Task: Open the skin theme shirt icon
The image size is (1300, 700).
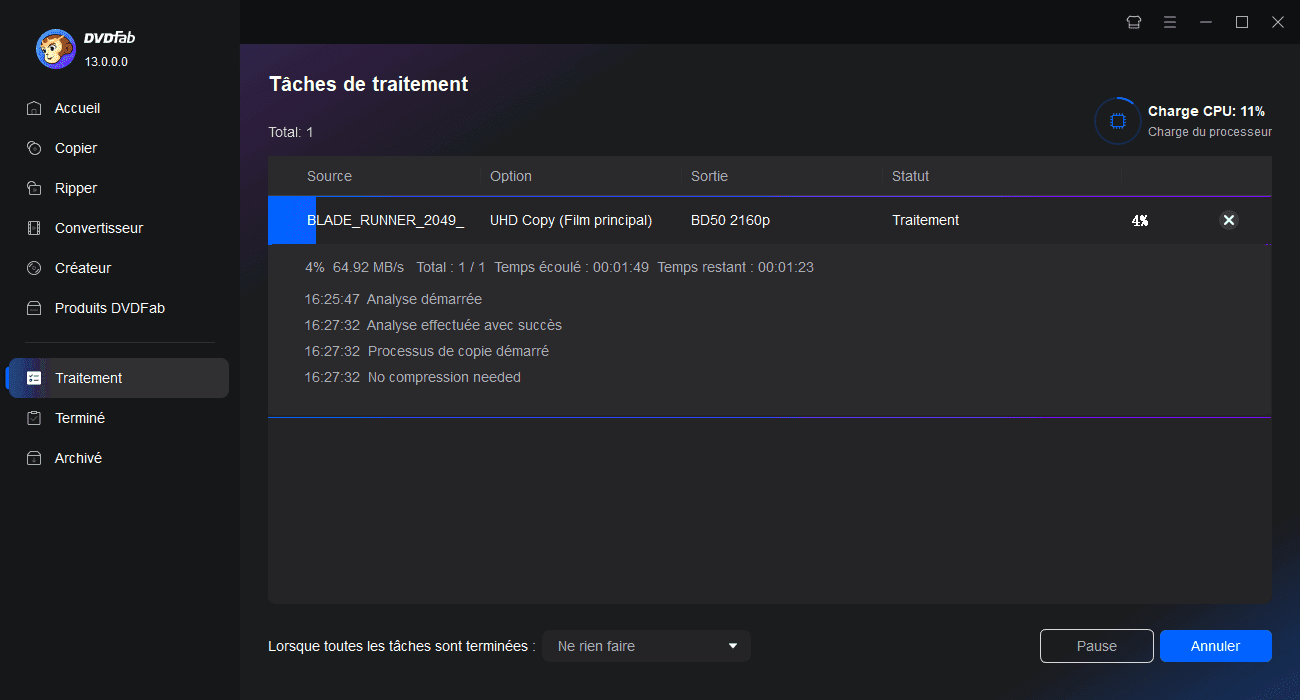Action: (x=1134, y=22)
